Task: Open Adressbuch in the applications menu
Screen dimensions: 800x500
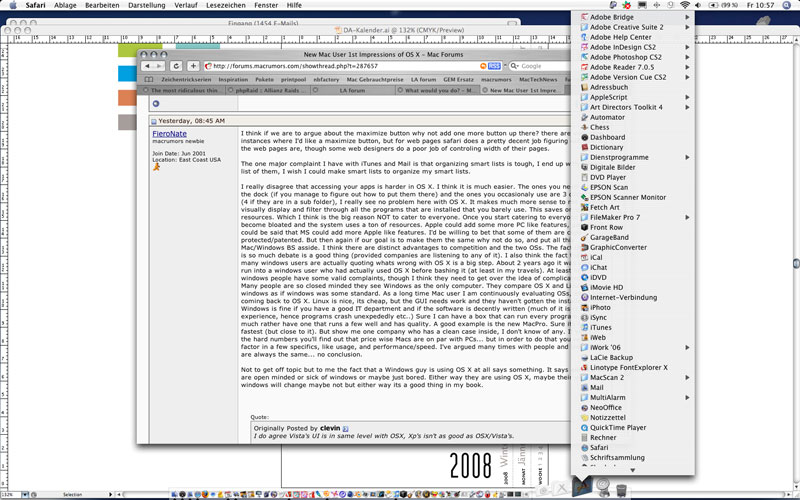Action: point(633,87)
